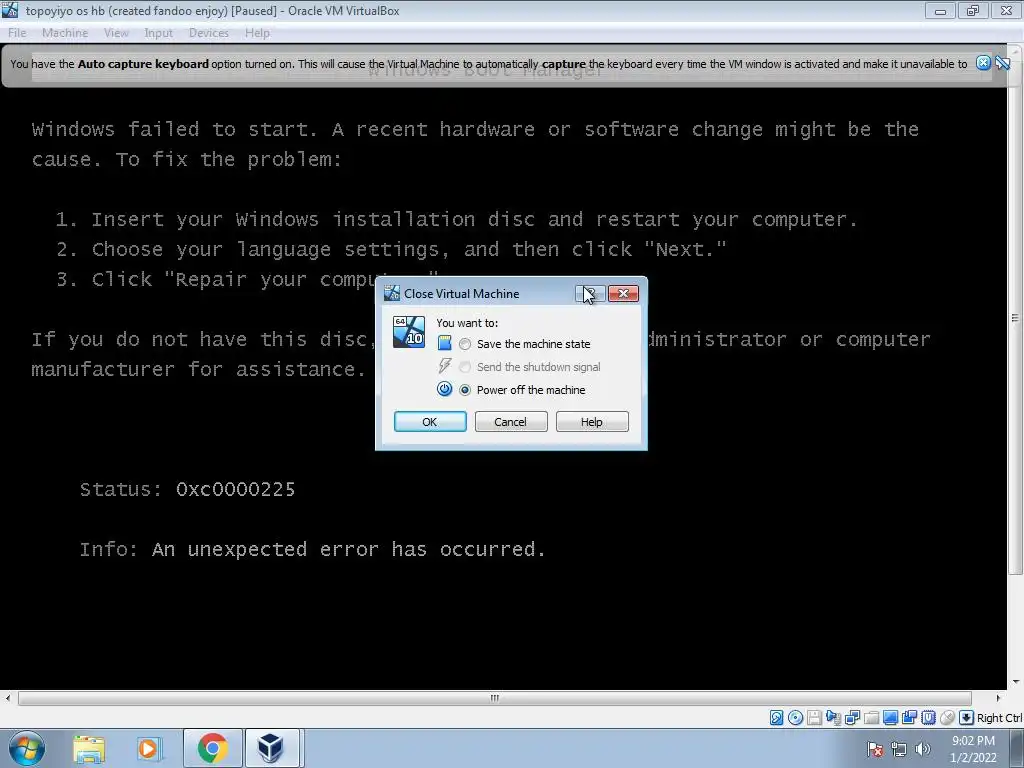The height and width of the screenshot is (768, 1024).
Task: Click the mouse integration status icon
Action: (947, 718)
